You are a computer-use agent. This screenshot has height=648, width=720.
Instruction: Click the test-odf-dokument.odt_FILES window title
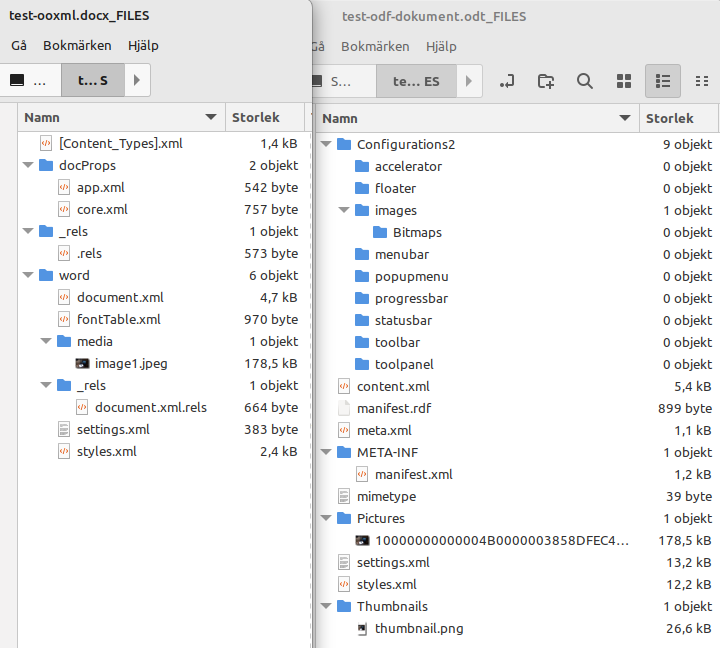click(434, 17)
